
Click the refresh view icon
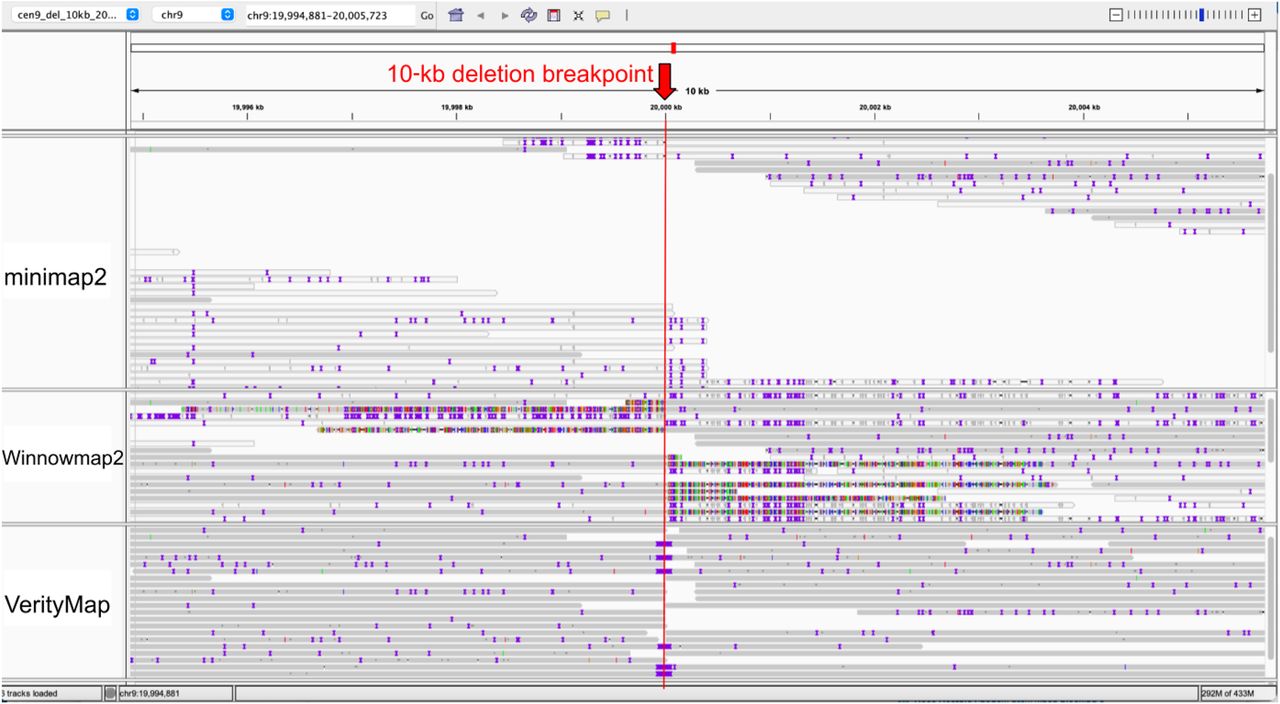[x=530, y=16]
